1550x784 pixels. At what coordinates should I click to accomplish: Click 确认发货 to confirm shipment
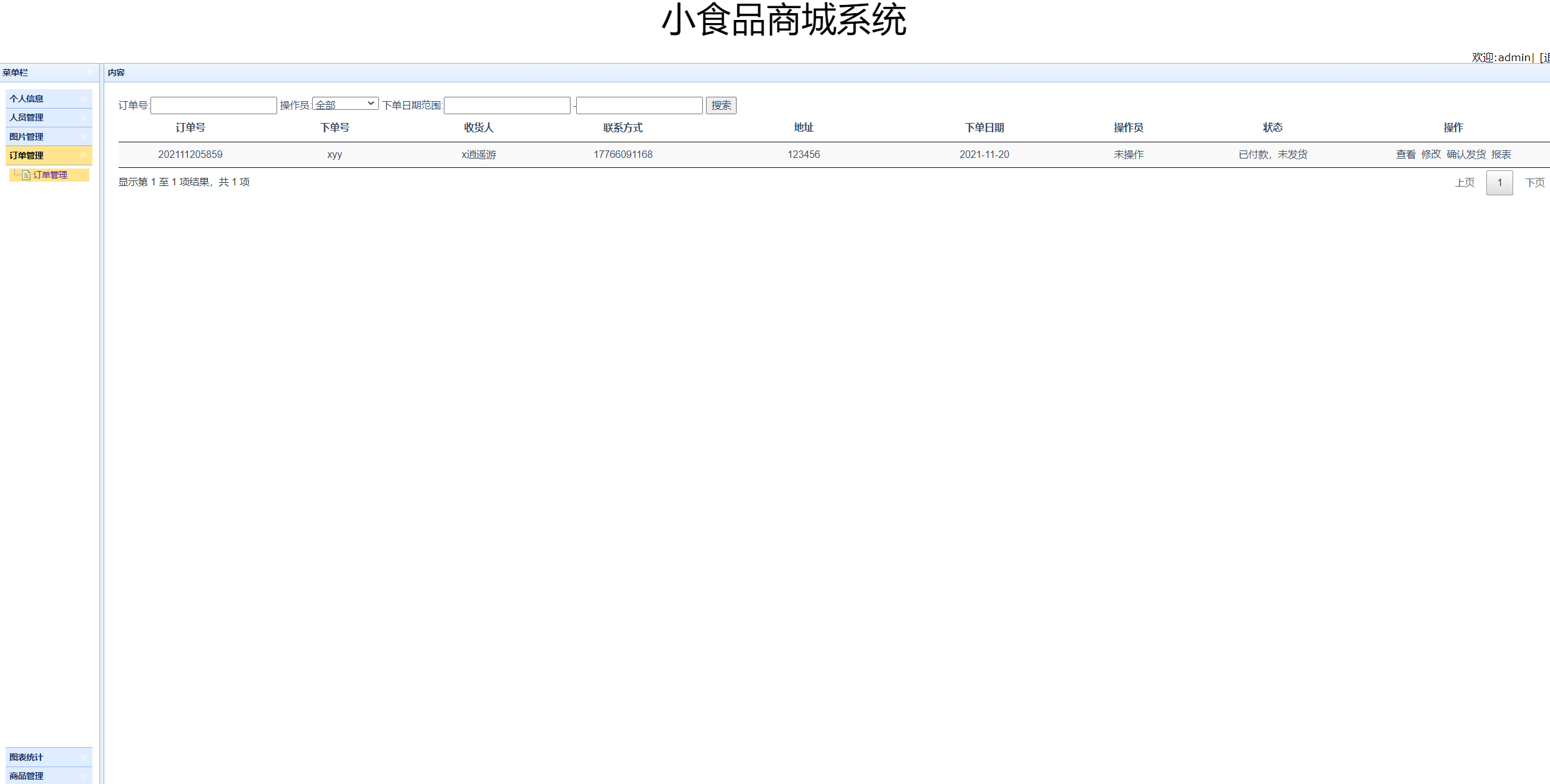(1466, 155)
